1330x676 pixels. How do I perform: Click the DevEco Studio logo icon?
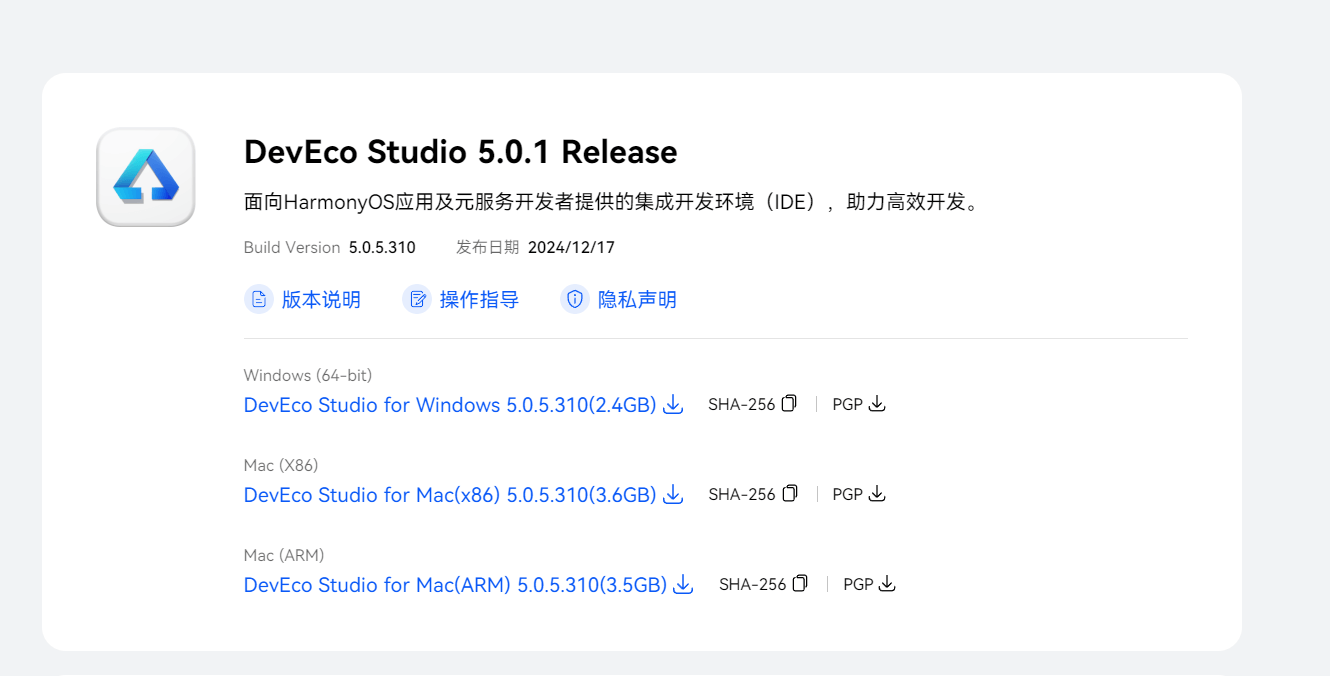[x=146, y=177]
